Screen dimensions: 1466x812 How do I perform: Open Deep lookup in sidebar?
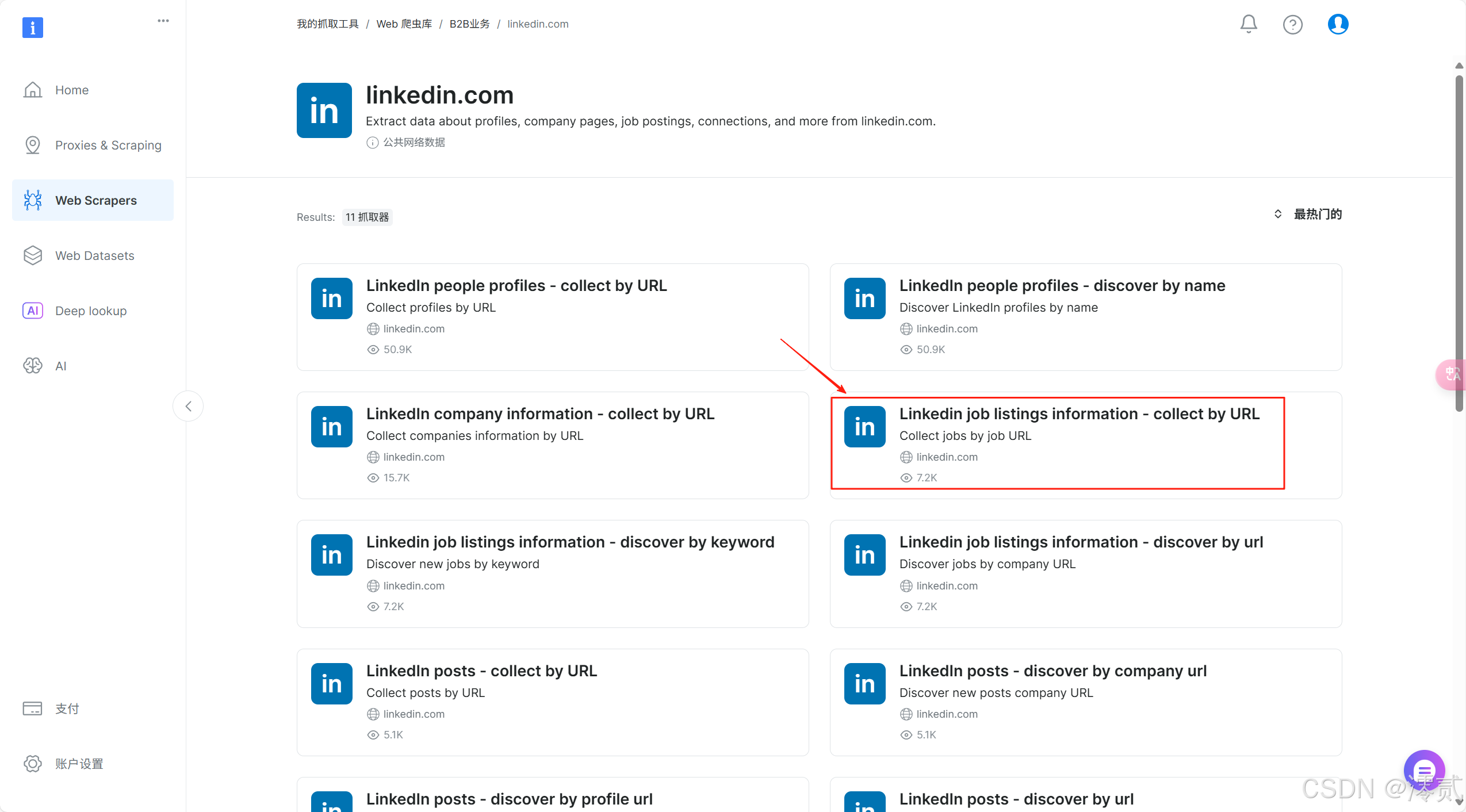pos(91,311)
